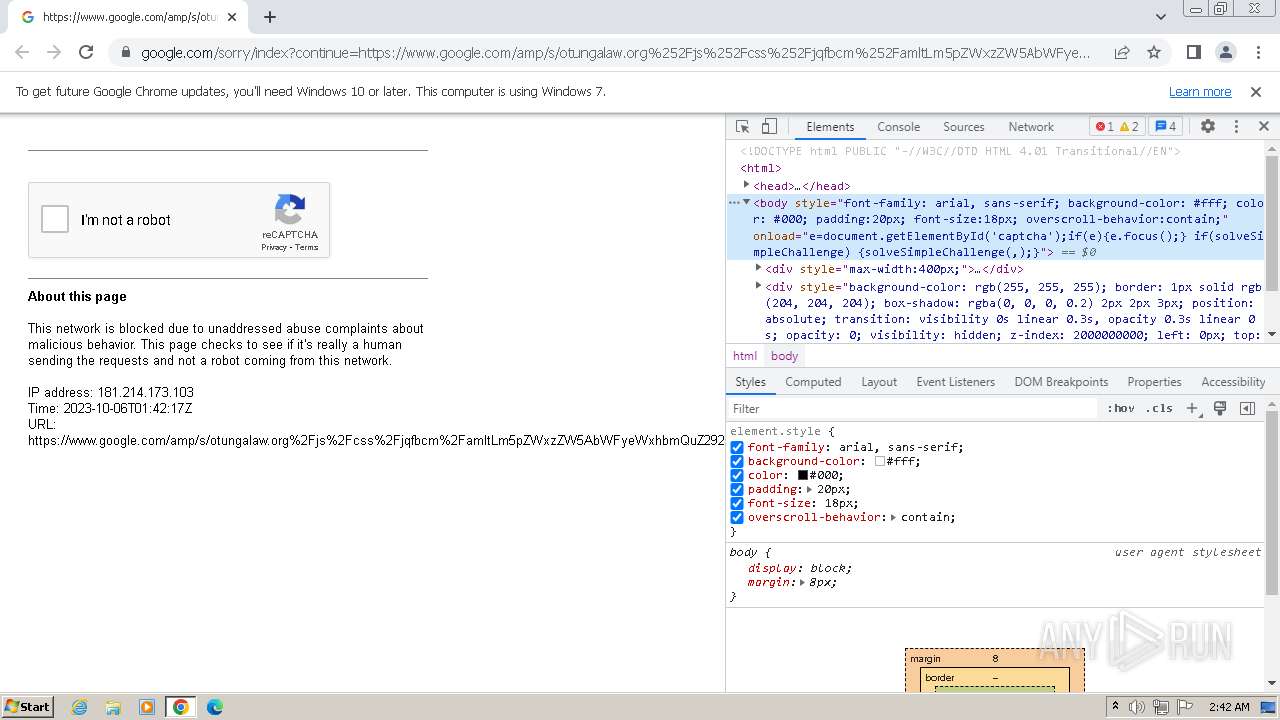
Task: Toggle computed styles sidebar icon
Action: [1247, 408]
